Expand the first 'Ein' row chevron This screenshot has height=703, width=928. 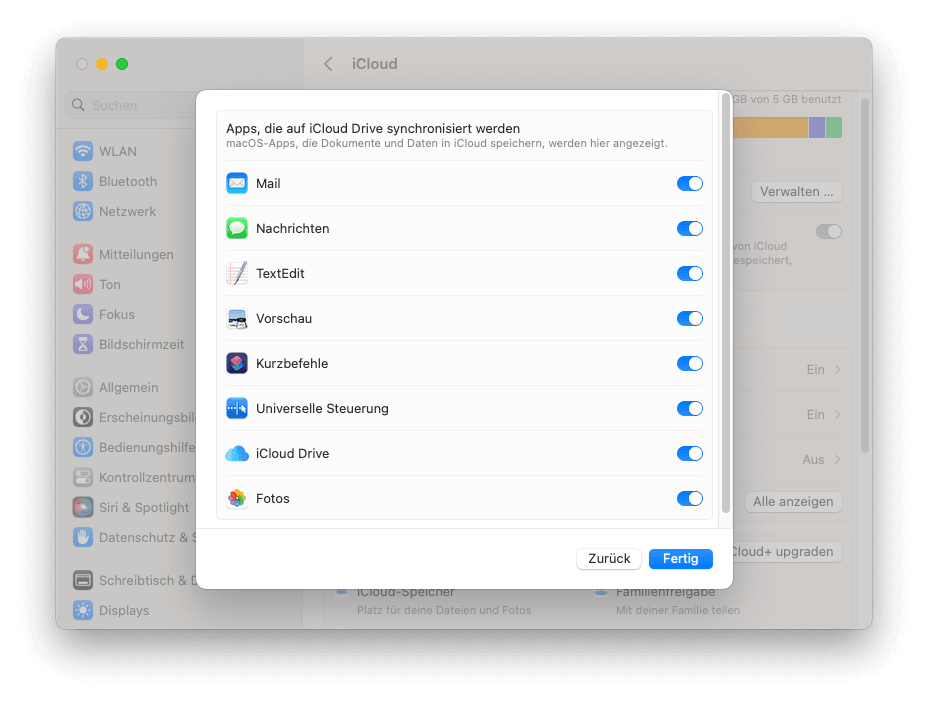(x=837, y=369)
